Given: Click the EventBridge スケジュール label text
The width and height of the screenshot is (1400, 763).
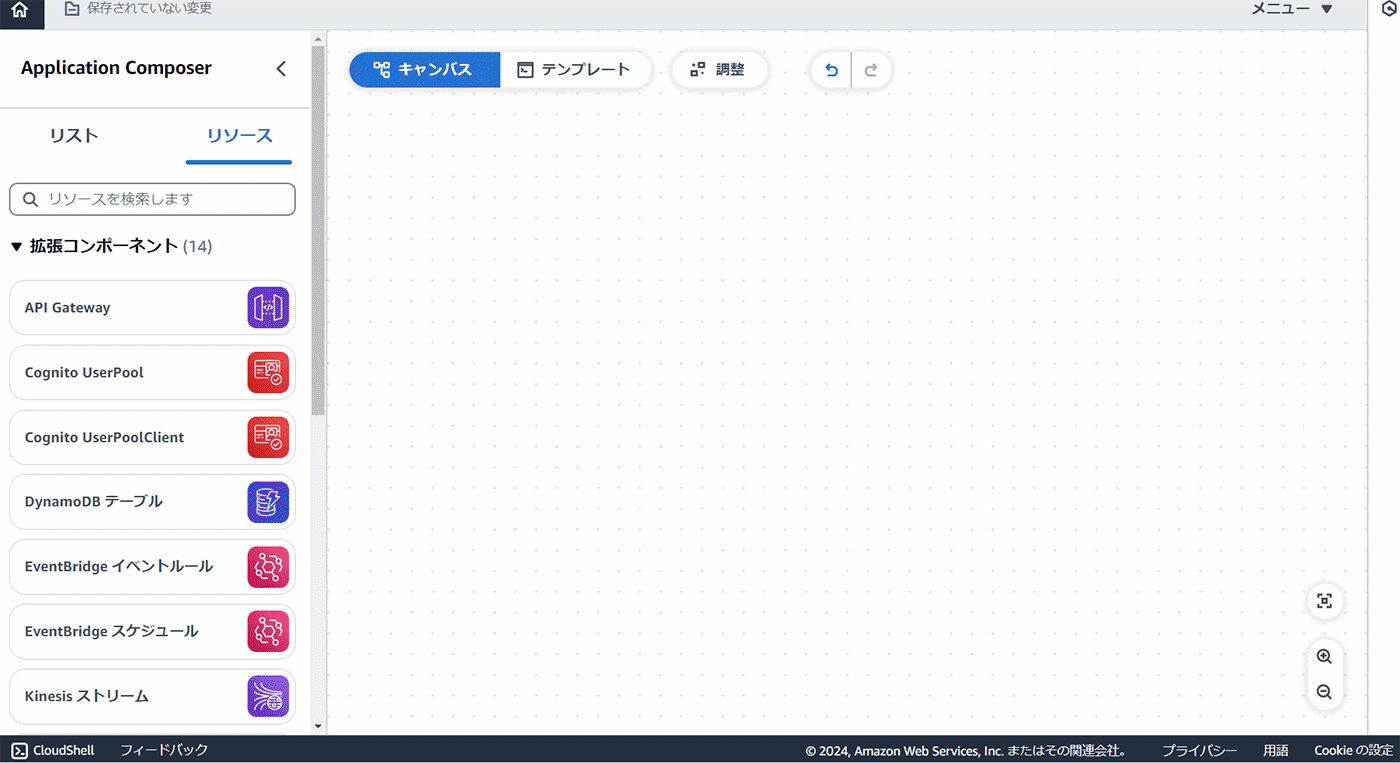Looking at the screenshot, I should coord(111,631).
